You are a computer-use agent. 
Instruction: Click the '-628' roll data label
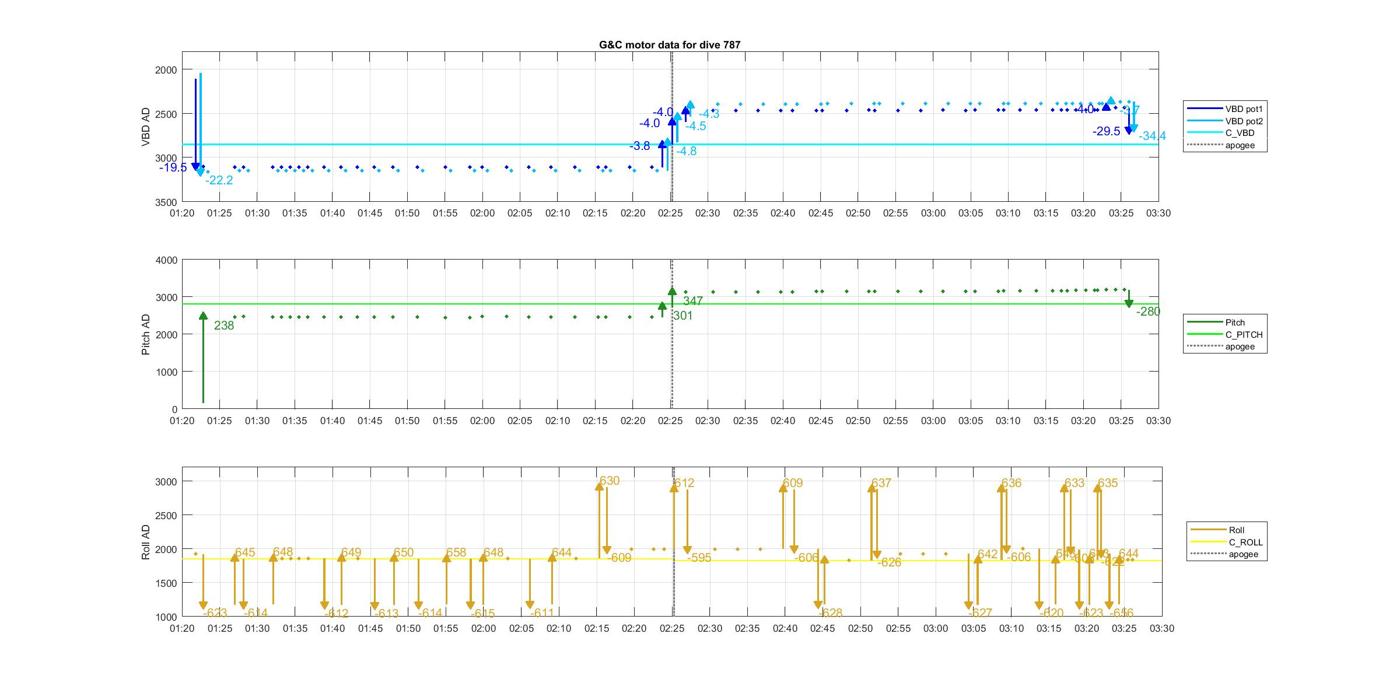click(x=831, y=614)
